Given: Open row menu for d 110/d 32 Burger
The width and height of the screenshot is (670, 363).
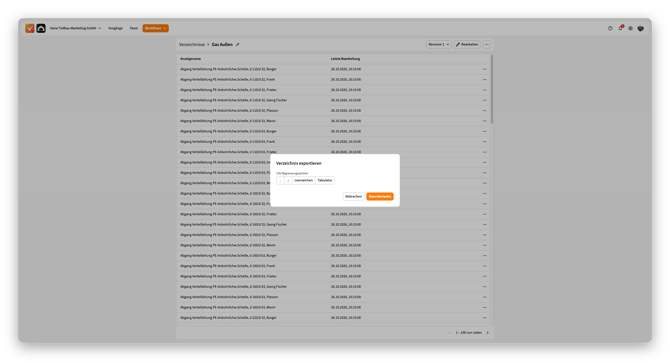Looking at the screenshot, I should pyautogui.click(x=485, y=69).
